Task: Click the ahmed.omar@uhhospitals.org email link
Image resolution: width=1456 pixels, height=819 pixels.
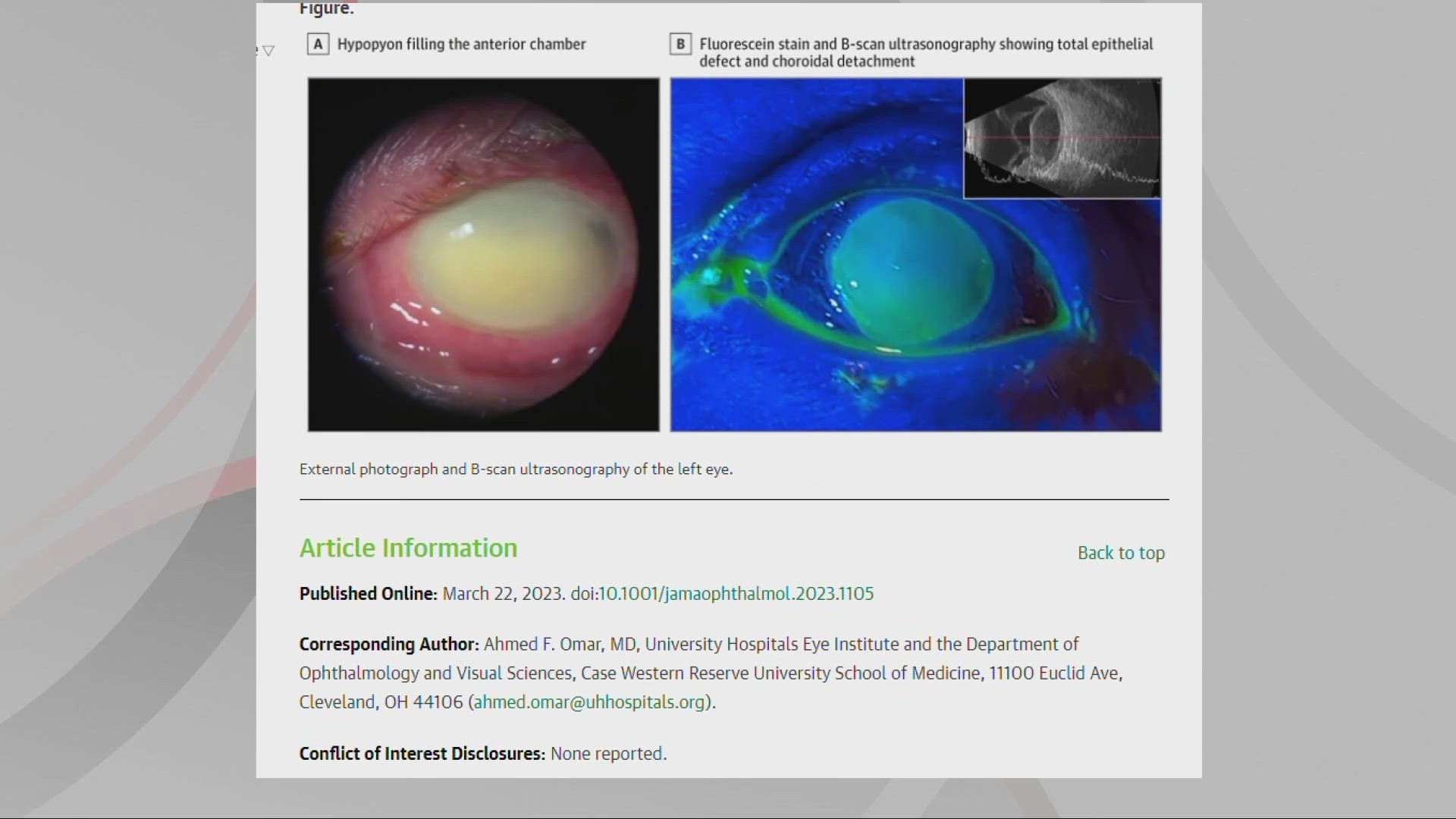Action: pos(590,702)
